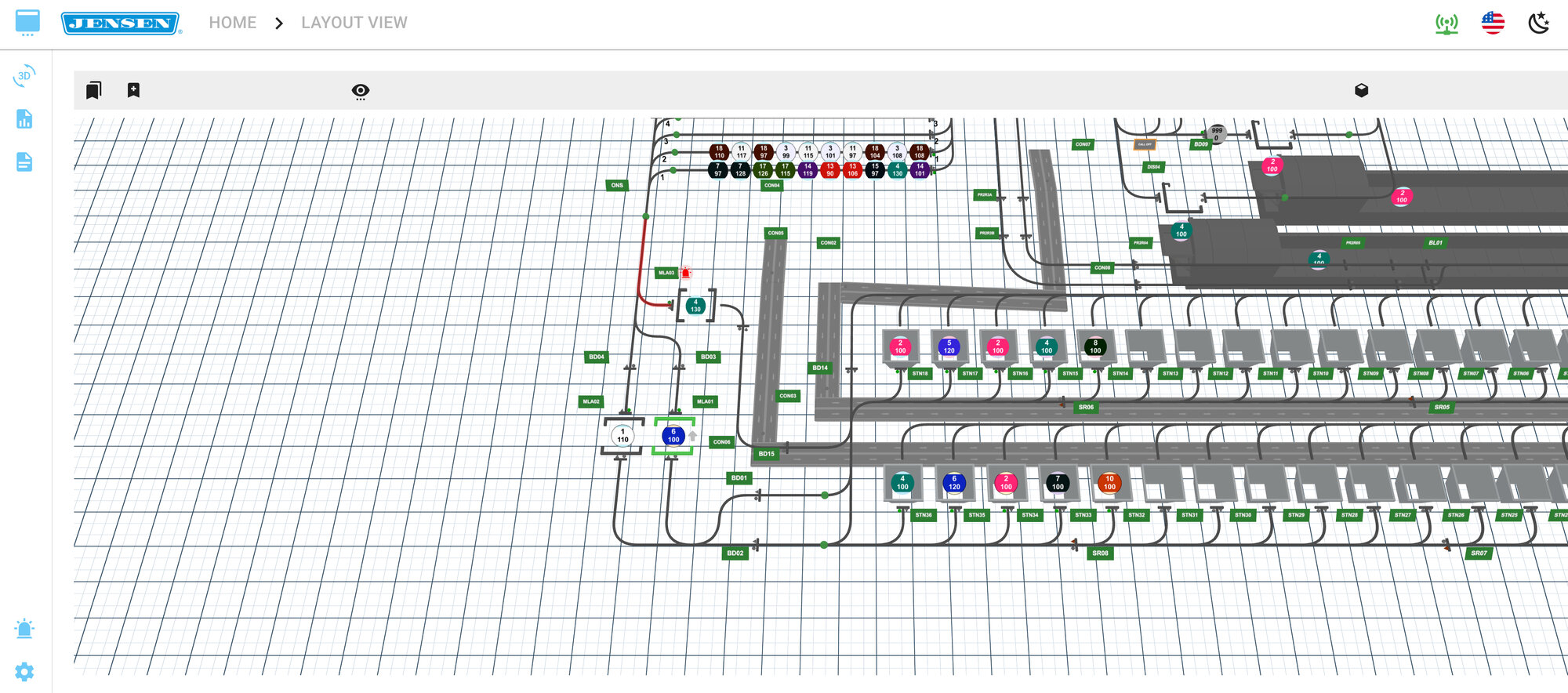The height and width of the screenshot is (693, 1568).
Task: Open the saved bookmarks list
Action: tap(93, 91)
